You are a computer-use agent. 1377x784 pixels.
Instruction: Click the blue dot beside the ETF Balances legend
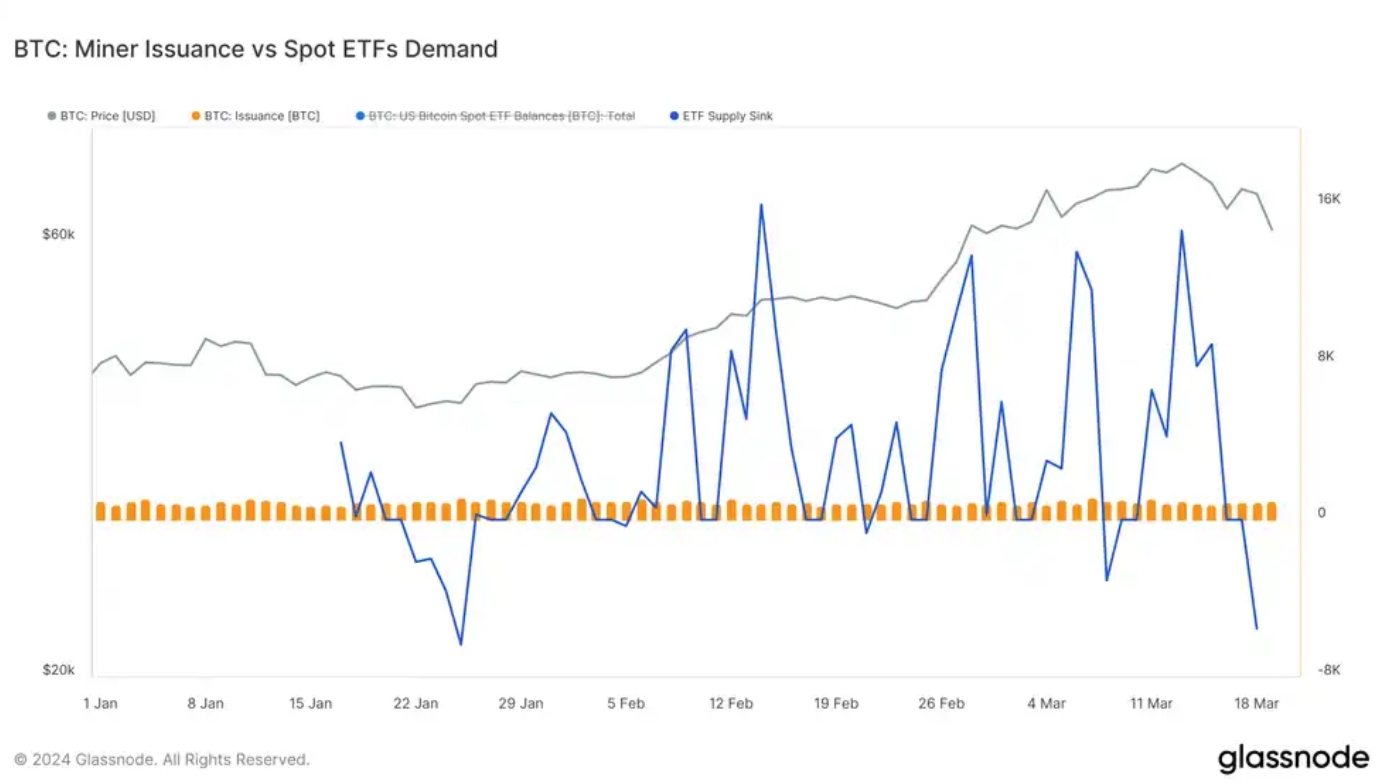pyautogui.click(x=362, y=115)
